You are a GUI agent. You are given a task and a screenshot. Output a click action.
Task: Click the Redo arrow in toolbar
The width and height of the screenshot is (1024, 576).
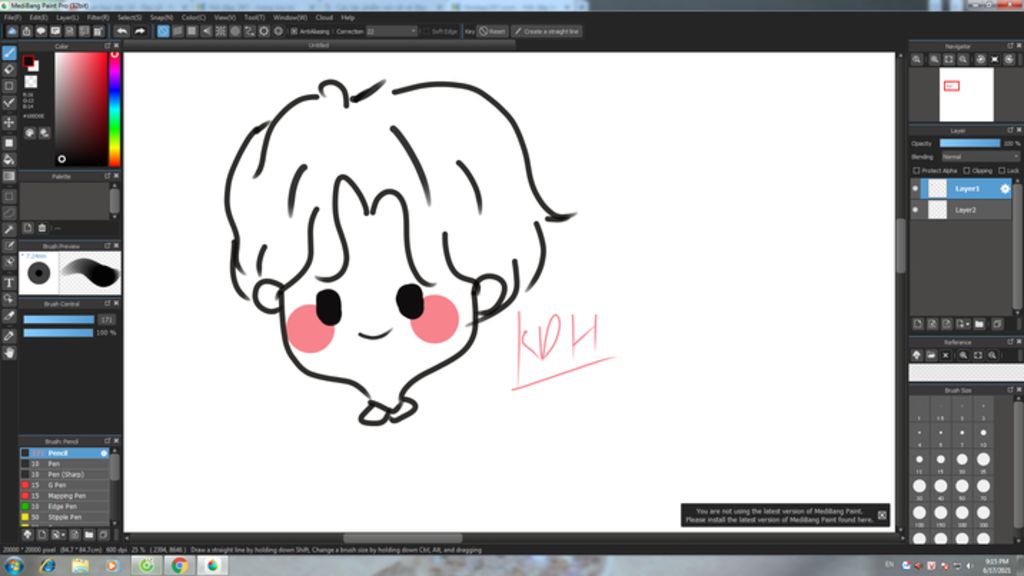click(139, 31)
